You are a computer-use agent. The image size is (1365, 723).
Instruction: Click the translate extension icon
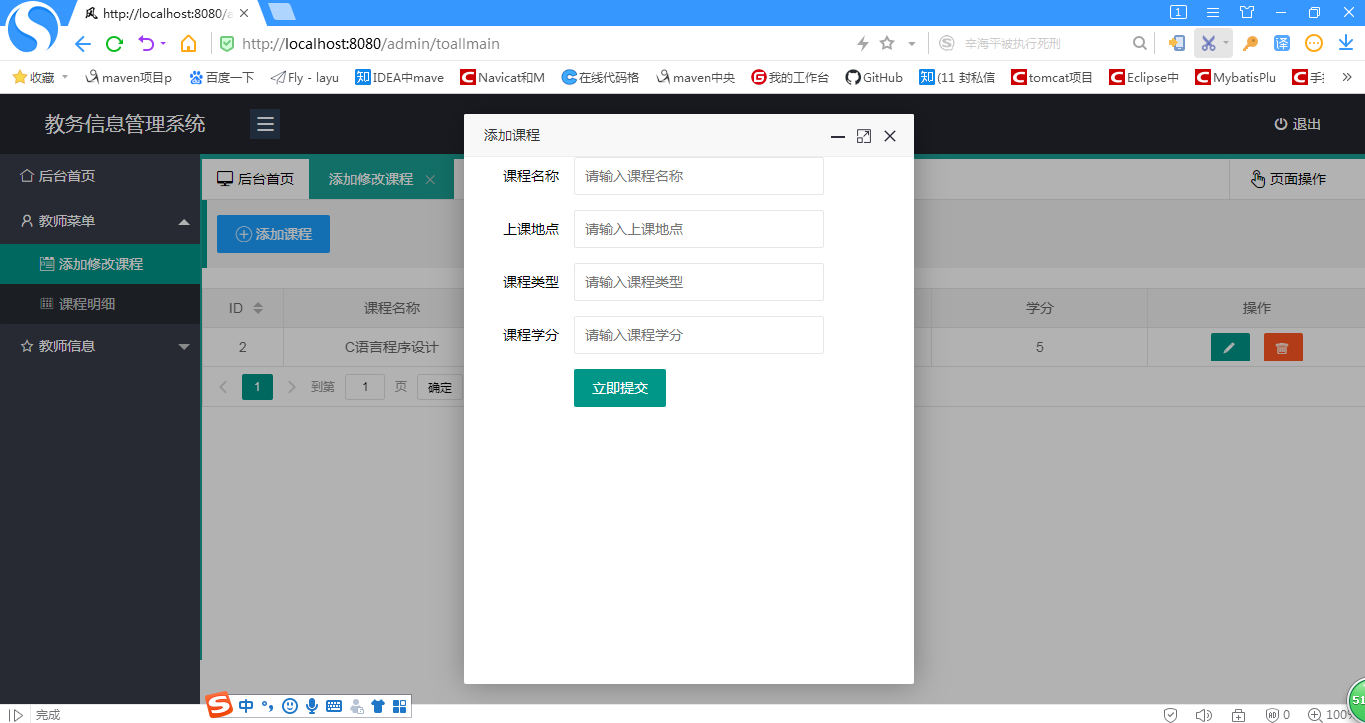click(1282, 43)
